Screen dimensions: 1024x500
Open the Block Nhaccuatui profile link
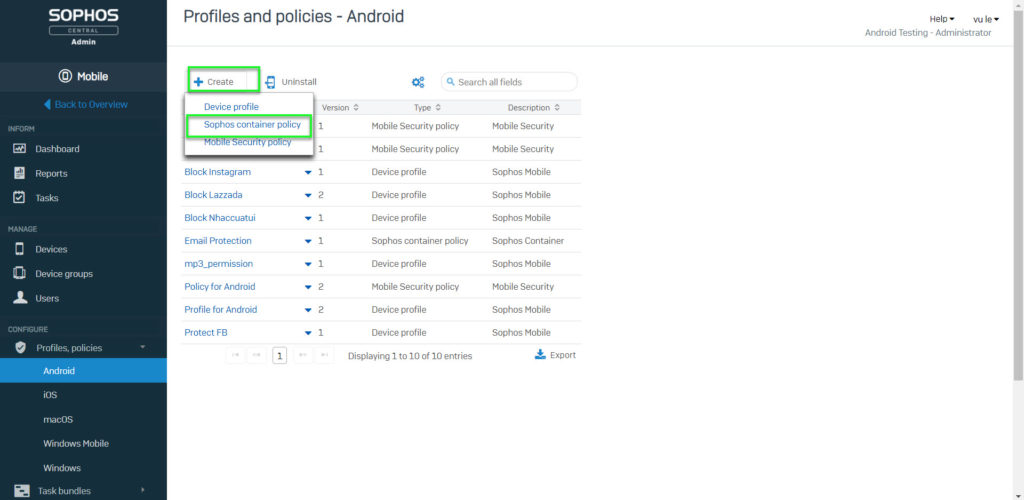pos(220,218)
